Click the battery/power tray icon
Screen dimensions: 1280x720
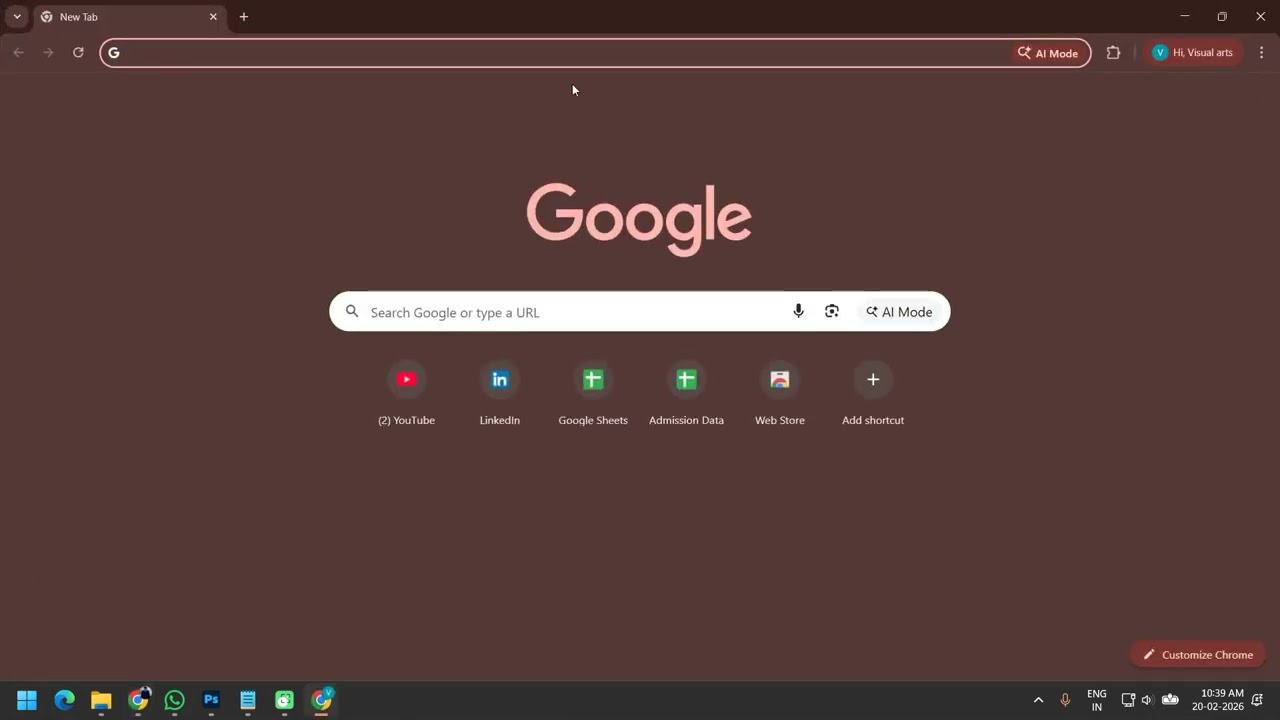click(1170, 700)
